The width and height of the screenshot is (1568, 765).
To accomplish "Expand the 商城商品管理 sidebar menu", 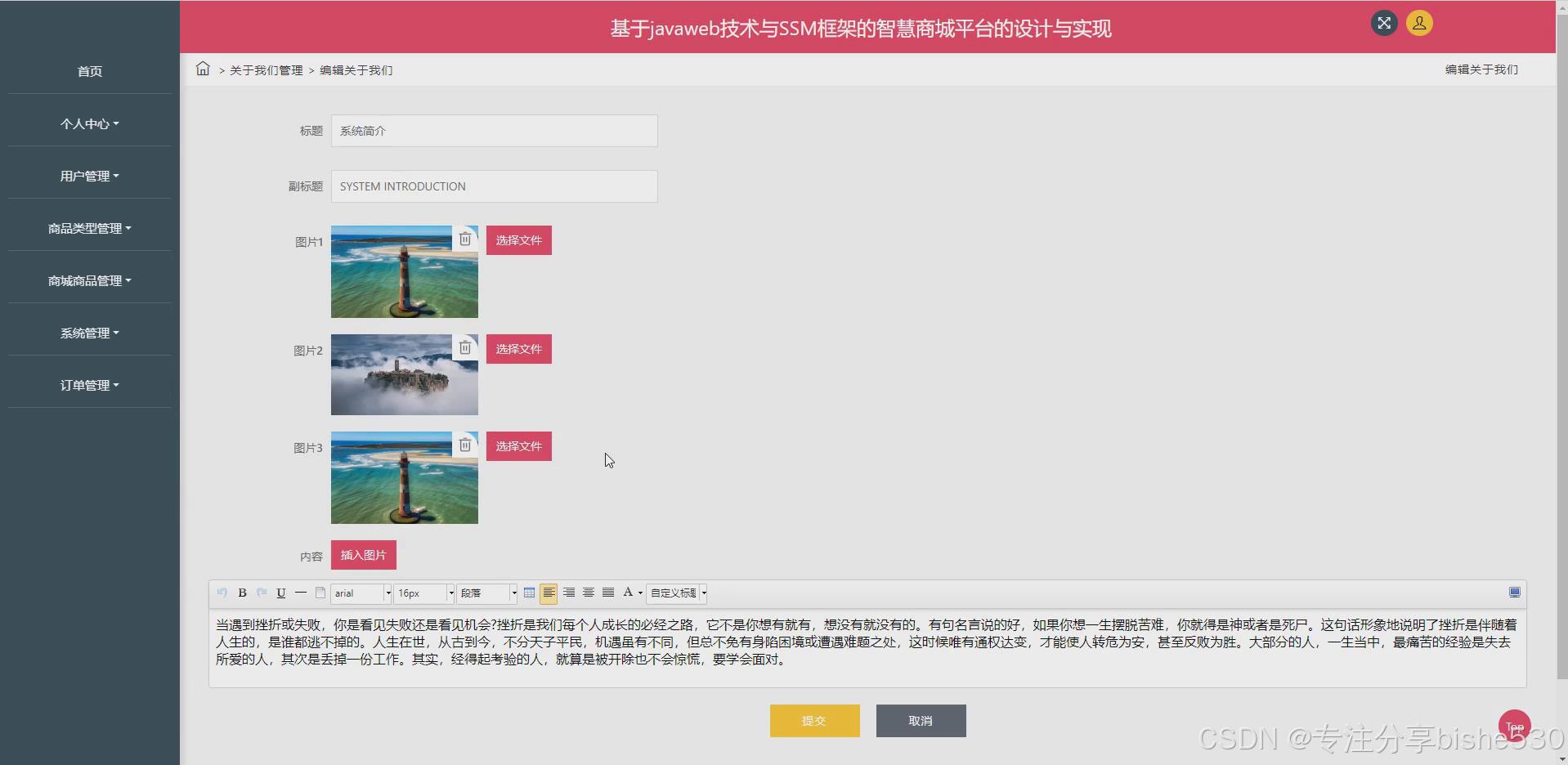I will pyautogui.click(x=90, y=280).
